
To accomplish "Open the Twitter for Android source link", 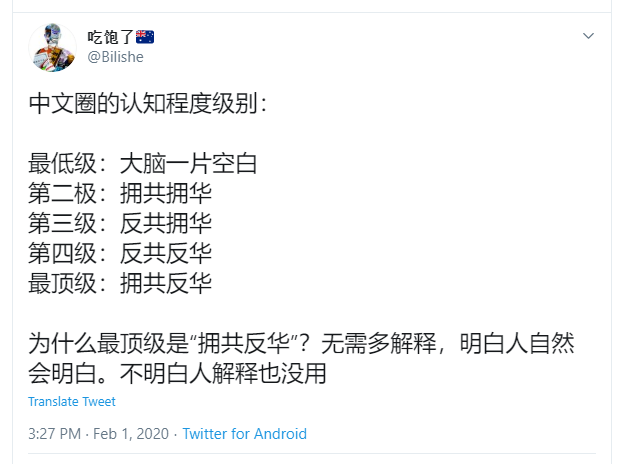I will pos(244,434).
